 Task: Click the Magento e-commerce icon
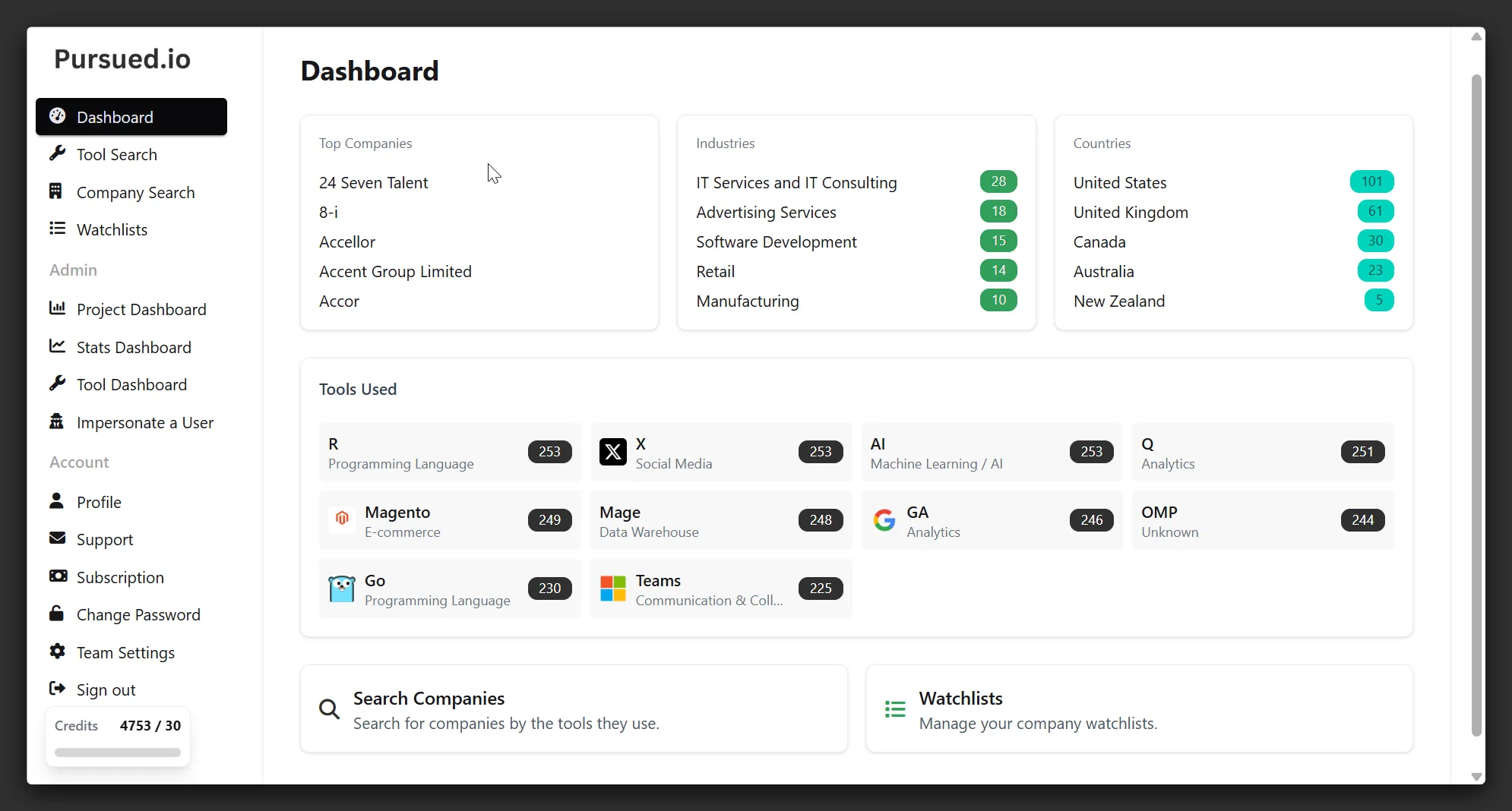[341, 520]
